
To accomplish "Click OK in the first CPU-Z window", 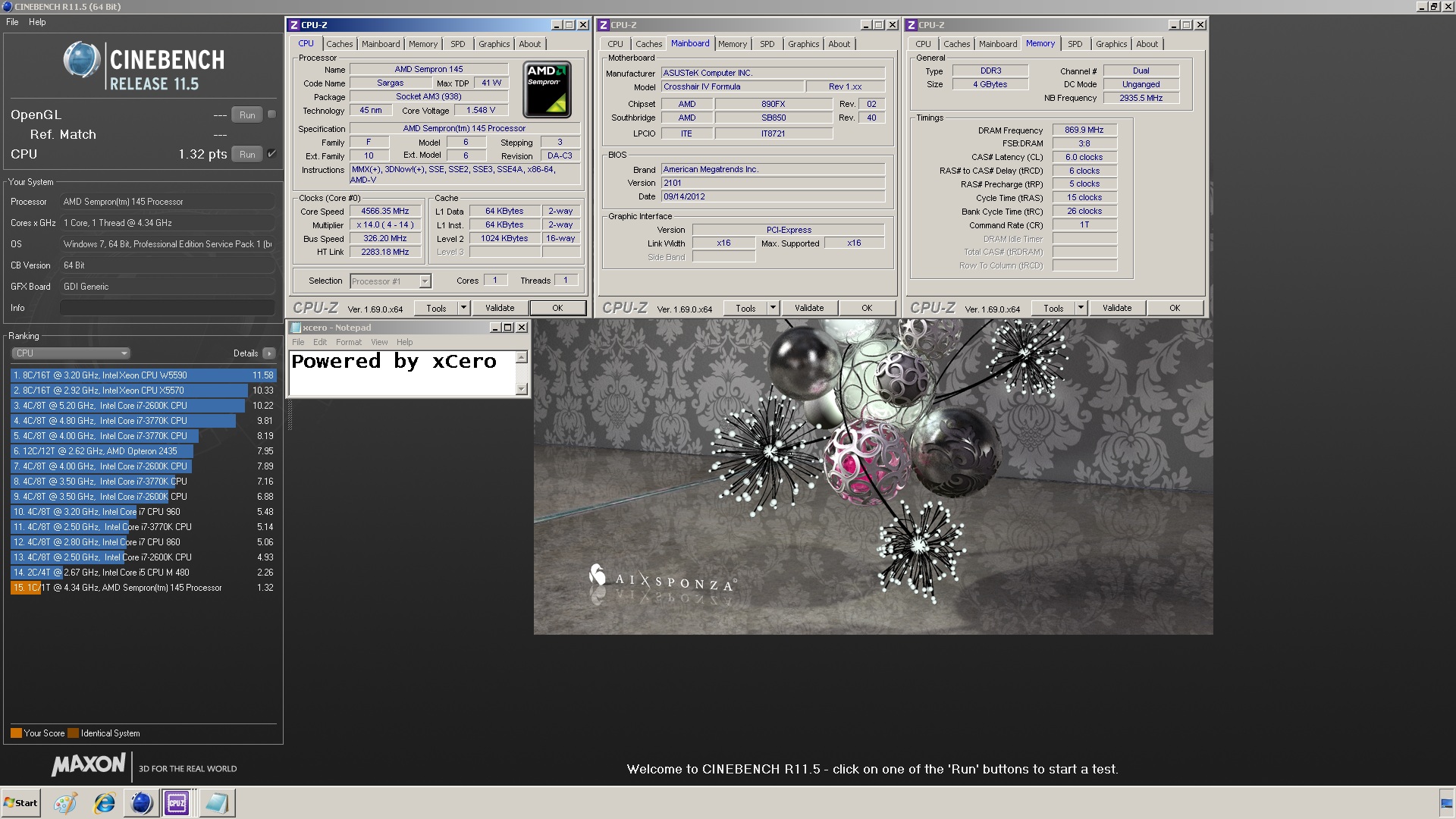I will (x=557, y=308).
